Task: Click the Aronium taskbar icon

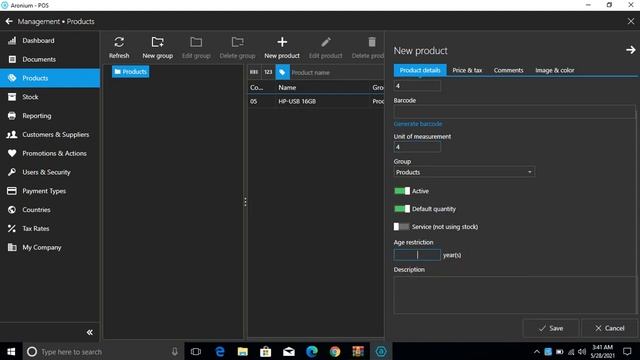Action: click(381, 351)
